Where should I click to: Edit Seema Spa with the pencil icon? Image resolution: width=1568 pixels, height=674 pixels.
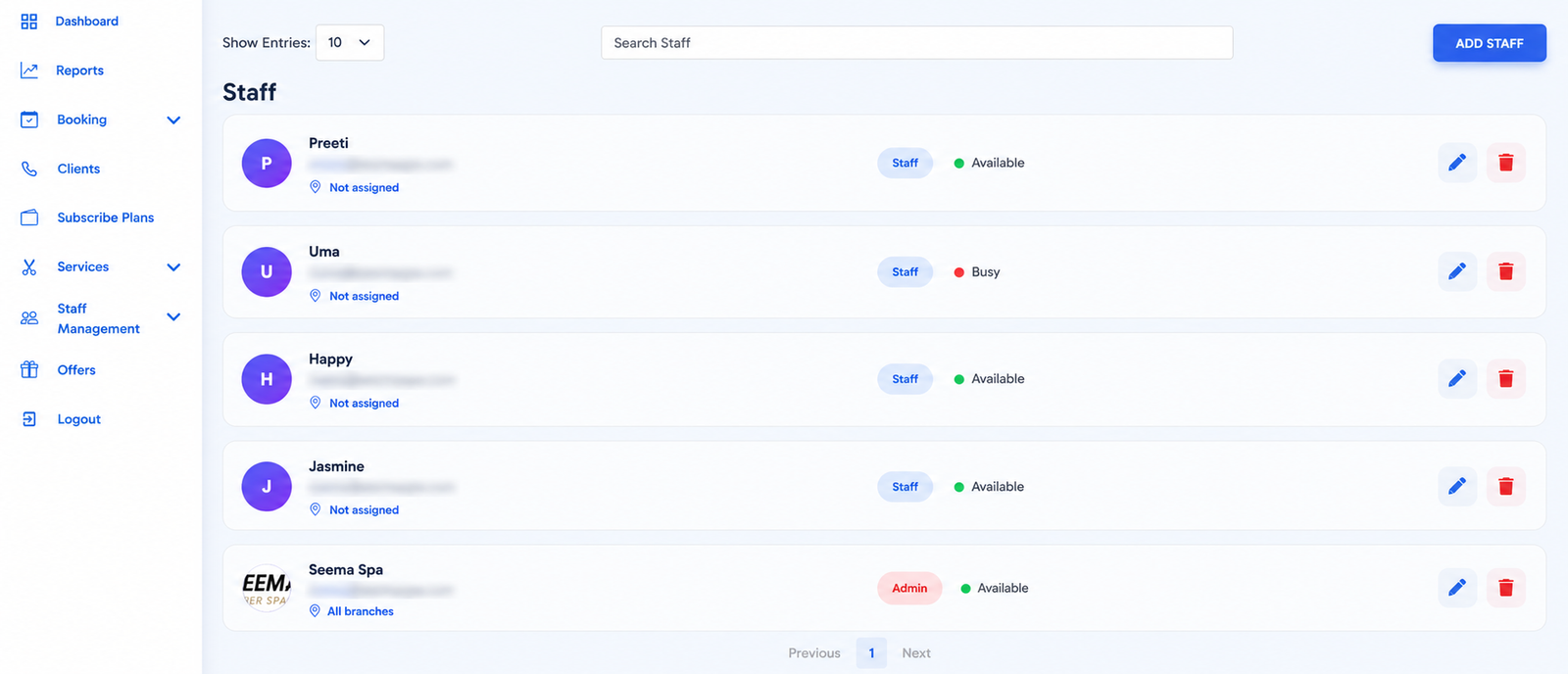tap(1457, 588)
